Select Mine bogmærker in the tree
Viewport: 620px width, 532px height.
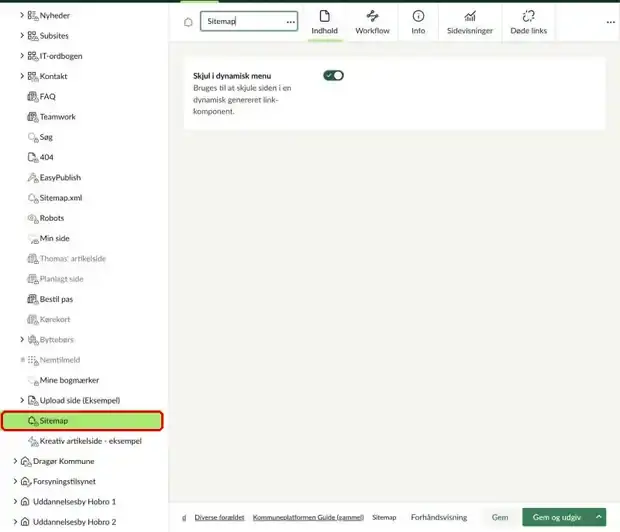(x=69, y=380)
